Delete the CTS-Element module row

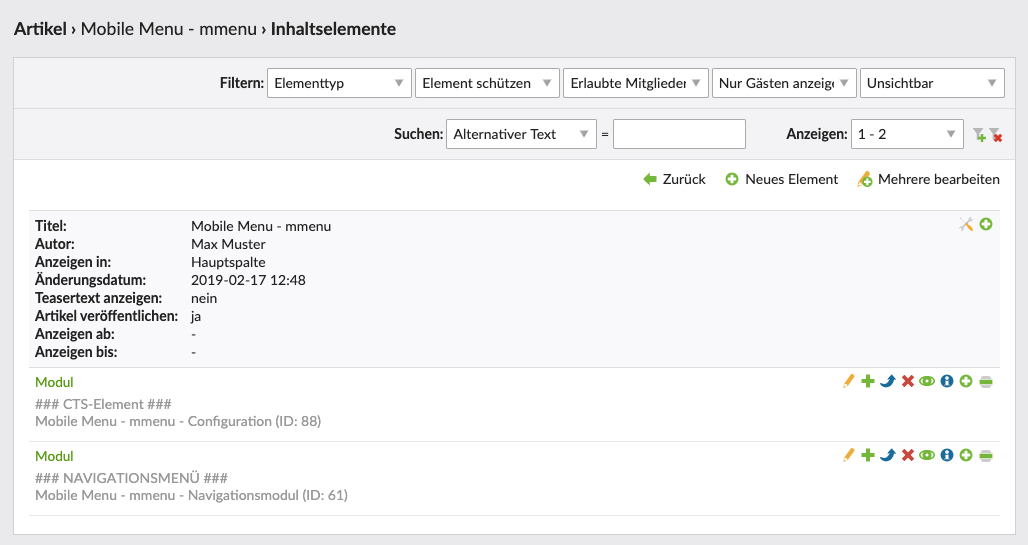pos(907,381)
